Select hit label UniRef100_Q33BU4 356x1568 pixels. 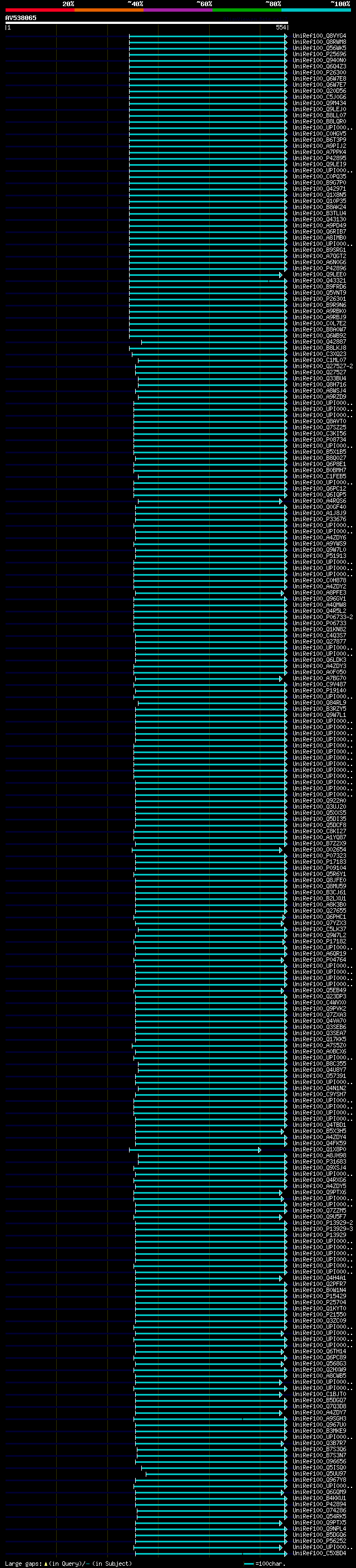pyautogui.click(x=319, y=378)
